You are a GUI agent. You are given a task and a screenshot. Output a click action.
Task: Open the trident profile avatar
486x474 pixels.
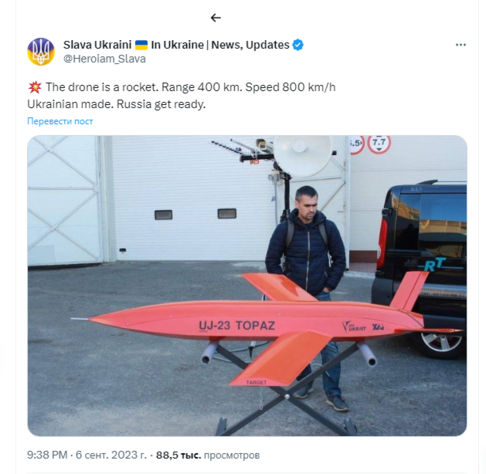[41, 52]
